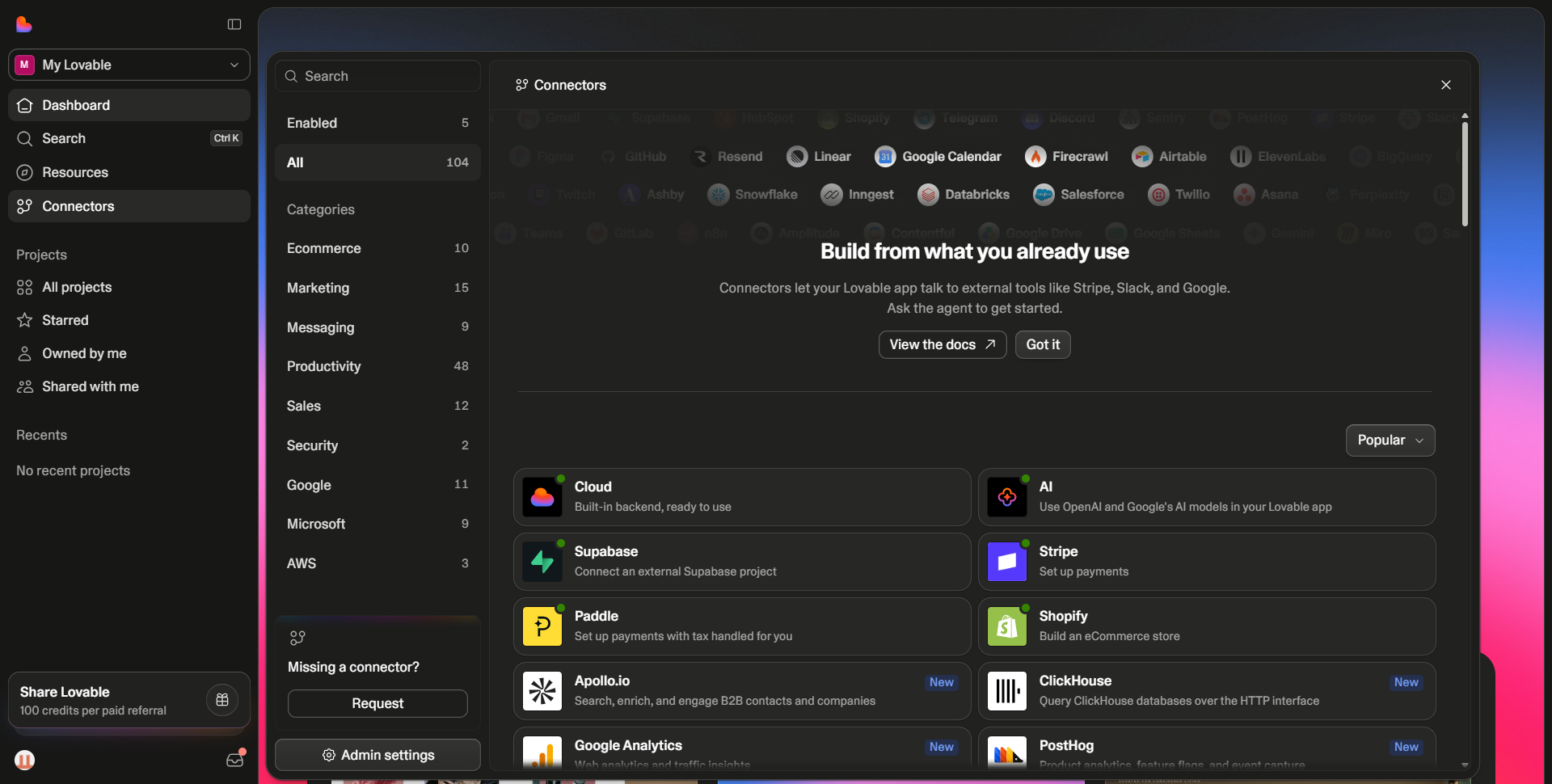Click the Google Analytics connector icon
Image resolution: width=1552 pixels, height=784 pixels.
(x=542, y=752)
